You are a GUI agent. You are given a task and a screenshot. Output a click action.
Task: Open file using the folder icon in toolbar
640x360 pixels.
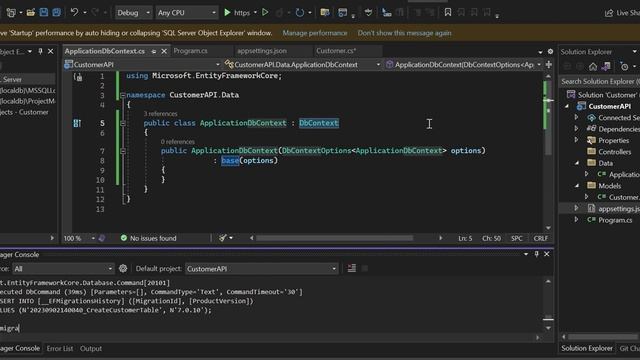click(x=30, y=13)
